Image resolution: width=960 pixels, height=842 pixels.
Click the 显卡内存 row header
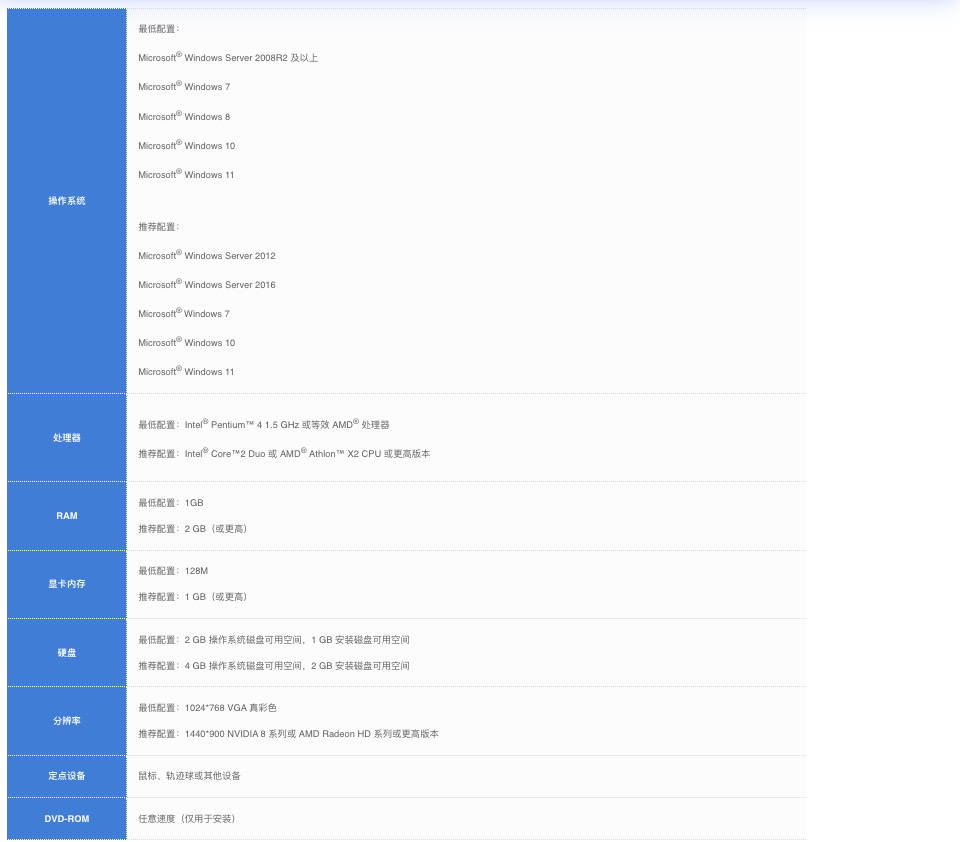click(67, 584)
